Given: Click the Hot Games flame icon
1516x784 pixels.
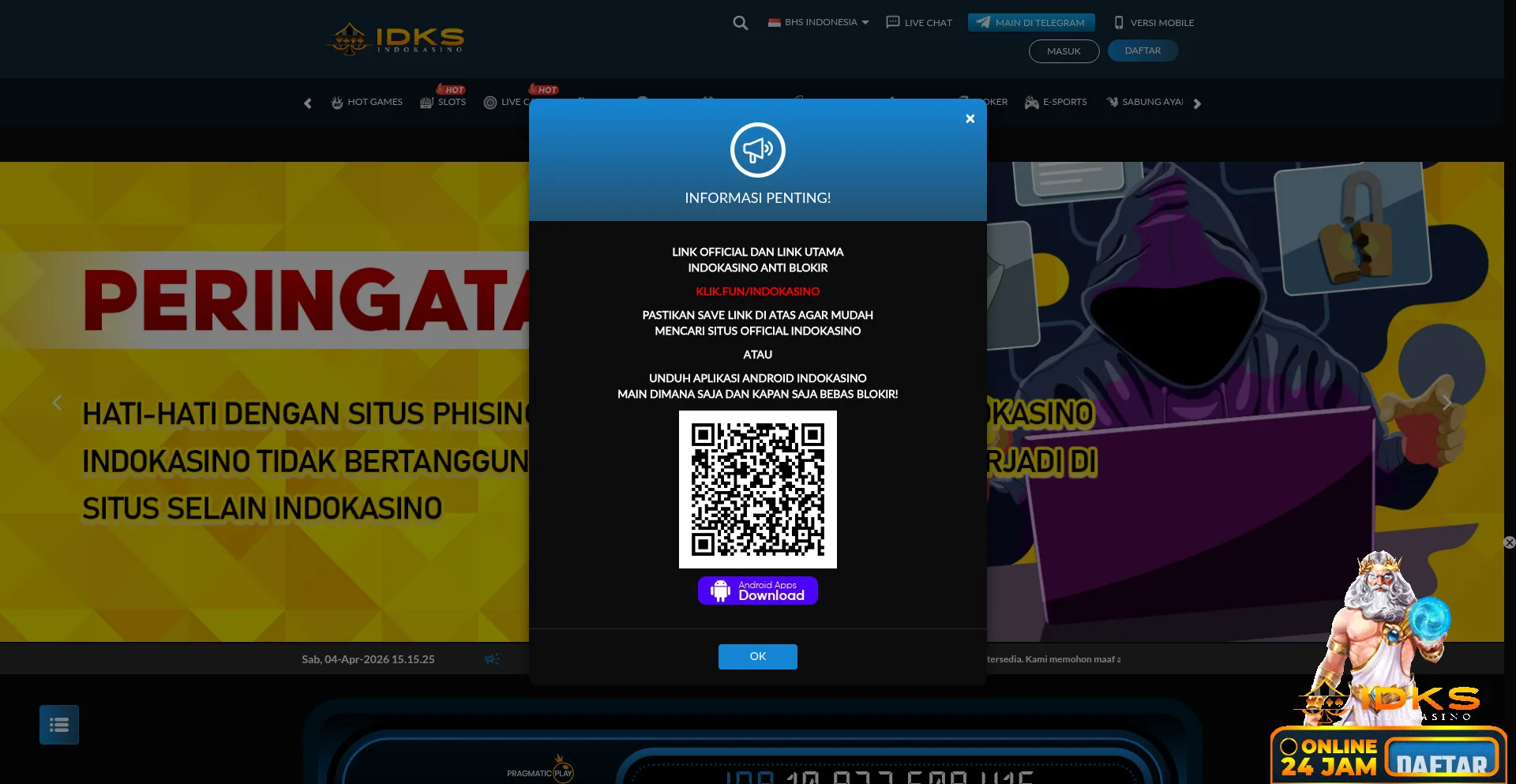Looking at the screenshot, I should pos(337,102).
